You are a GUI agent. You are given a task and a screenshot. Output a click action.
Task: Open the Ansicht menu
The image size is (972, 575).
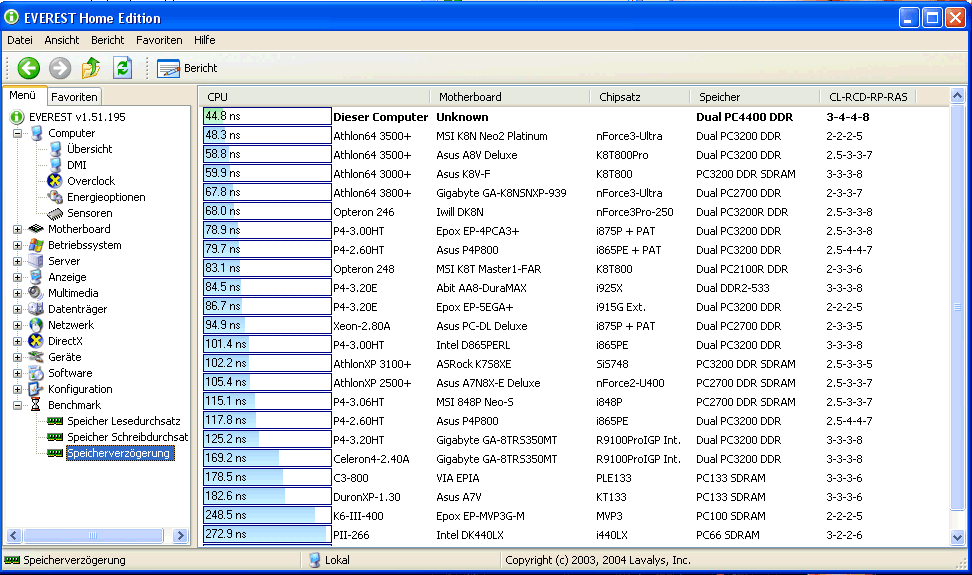[61, 40]
